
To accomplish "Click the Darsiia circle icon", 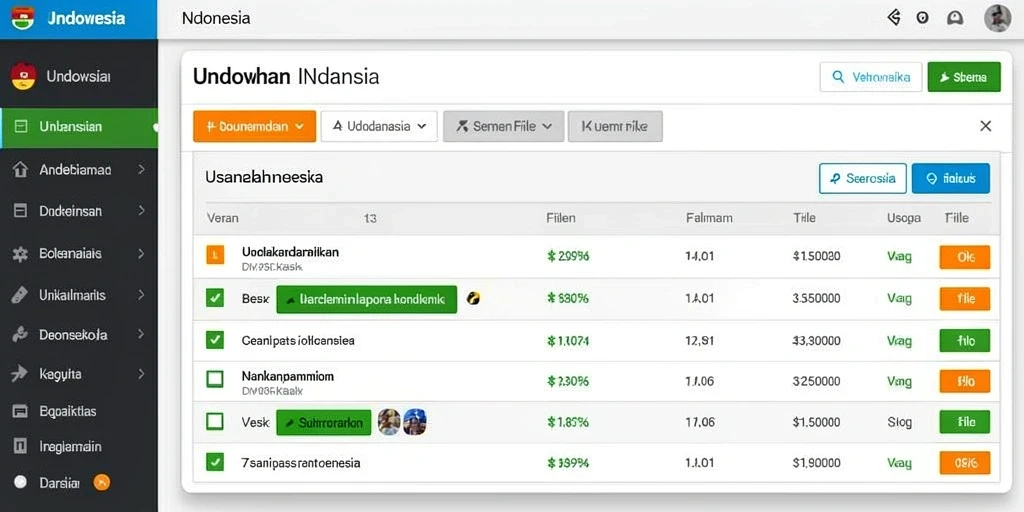I will 20,483.
